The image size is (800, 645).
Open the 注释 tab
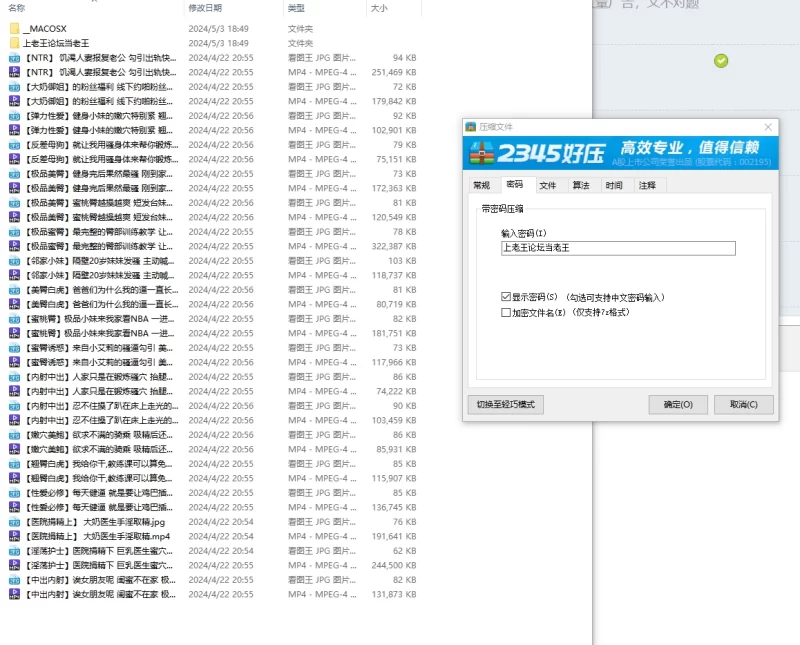[647, 186]
